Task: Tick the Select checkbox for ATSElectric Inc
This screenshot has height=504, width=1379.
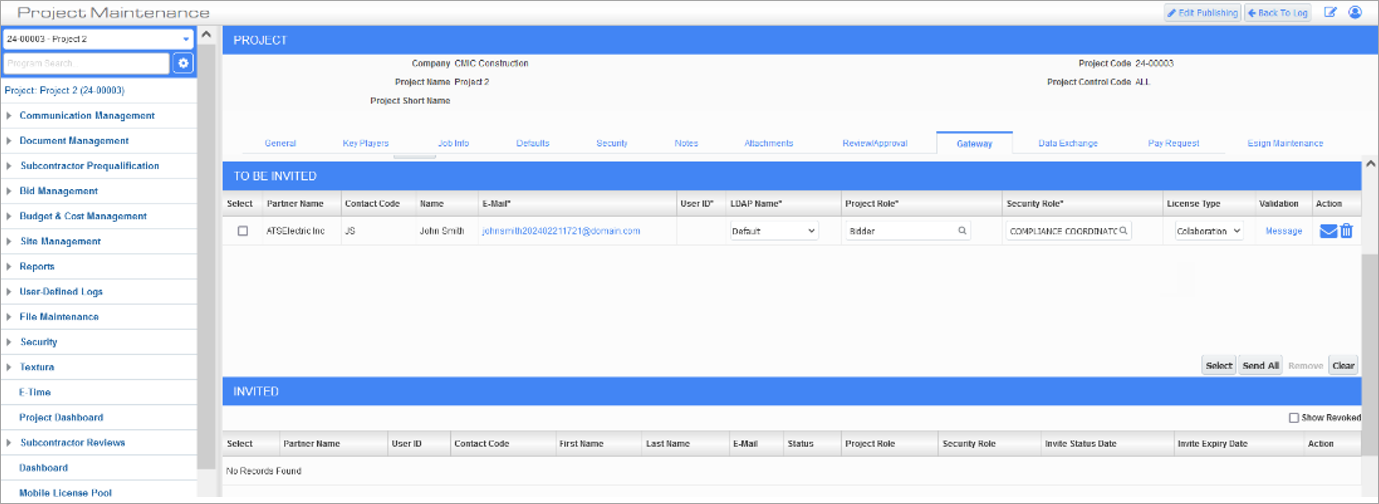Action: click(242, 231)
